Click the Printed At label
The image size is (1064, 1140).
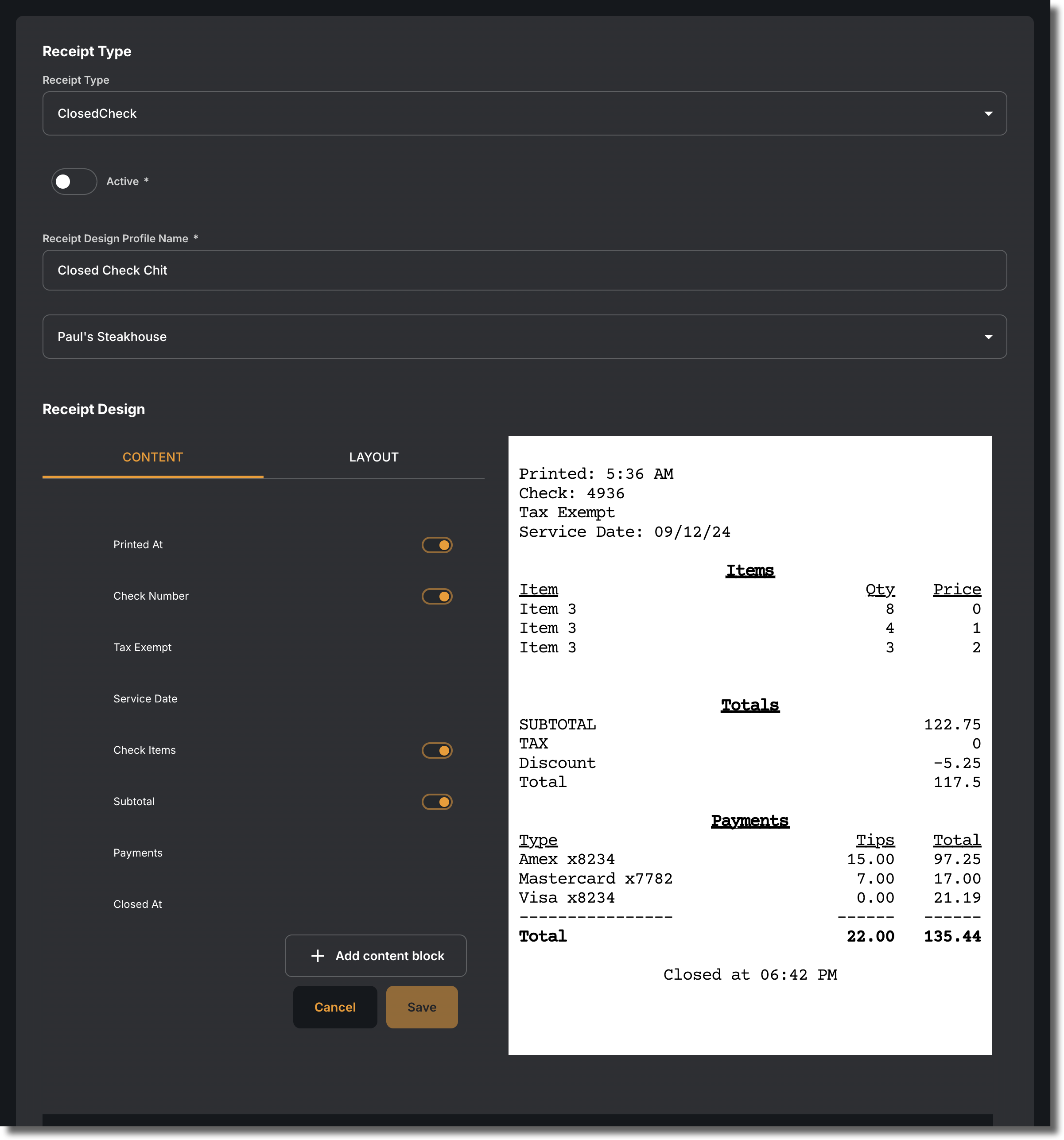tap(138, 545)
